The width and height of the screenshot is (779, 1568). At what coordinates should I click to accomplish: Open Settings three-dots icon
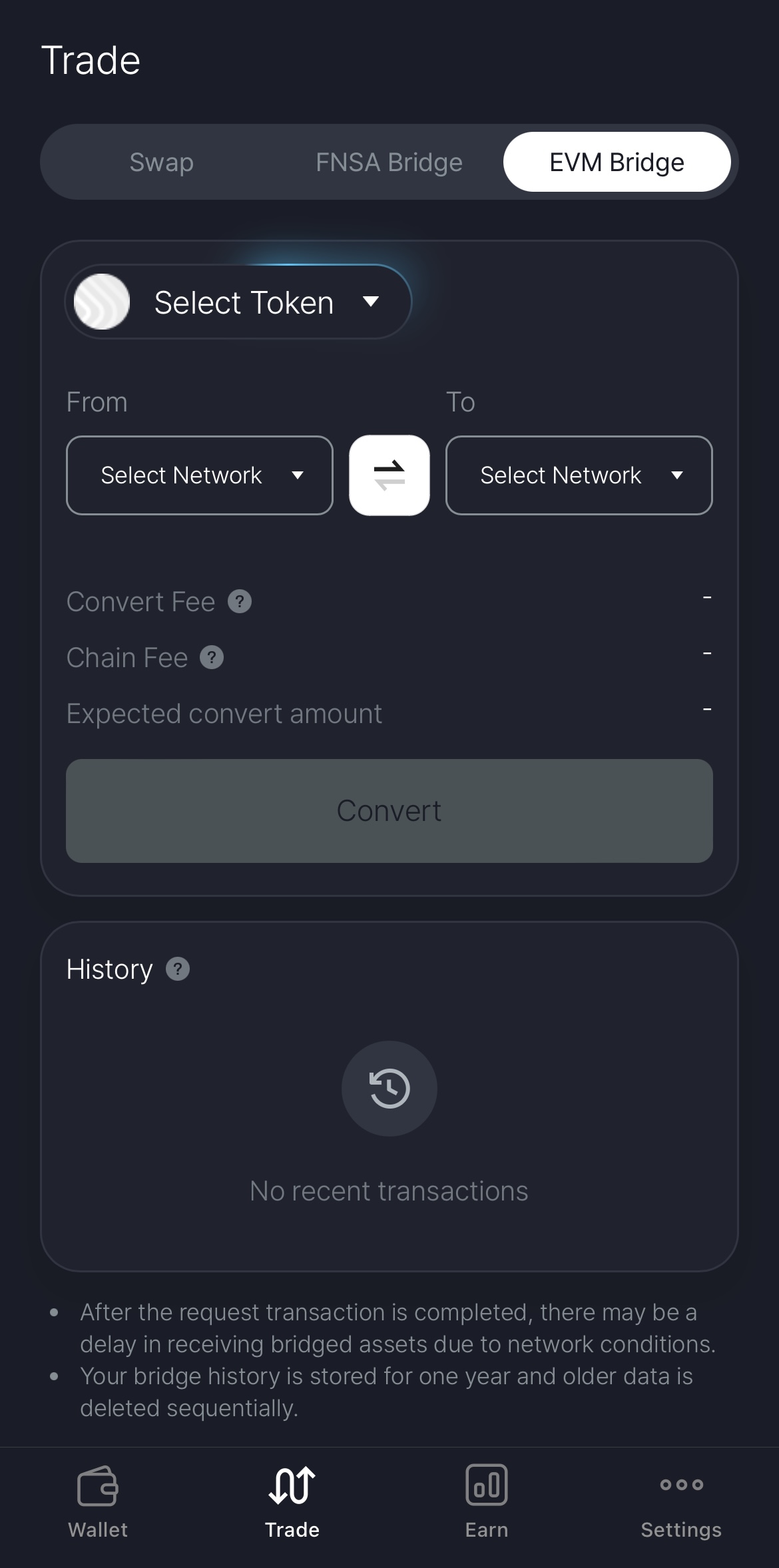pyautogui.click(x=681, y=1485)
